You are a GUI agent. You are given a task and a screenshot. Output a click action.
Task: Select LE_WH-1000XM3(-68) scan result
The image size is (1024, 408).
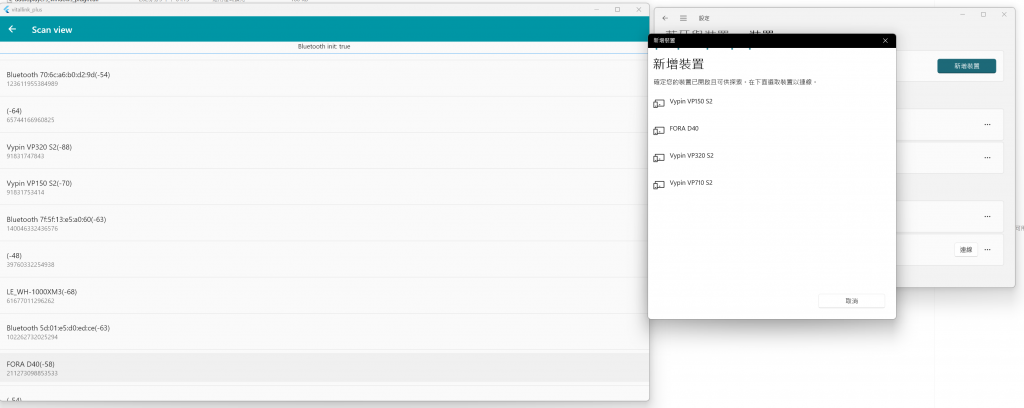pos(325,296)
